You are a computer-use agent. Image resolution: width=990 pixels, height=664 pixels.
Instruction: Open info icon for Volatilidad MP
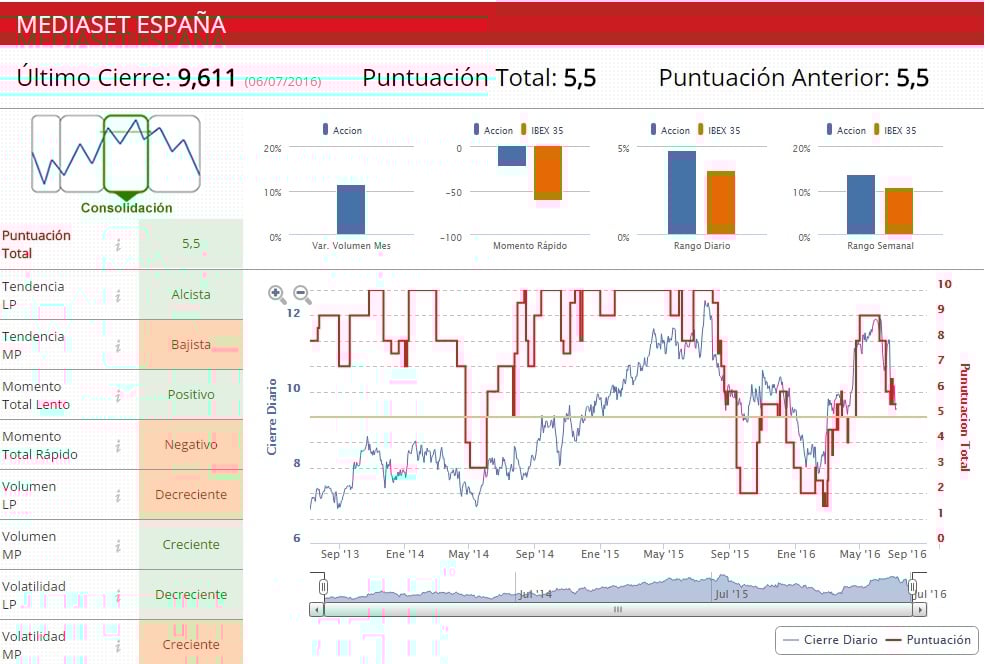click(118, 646)
